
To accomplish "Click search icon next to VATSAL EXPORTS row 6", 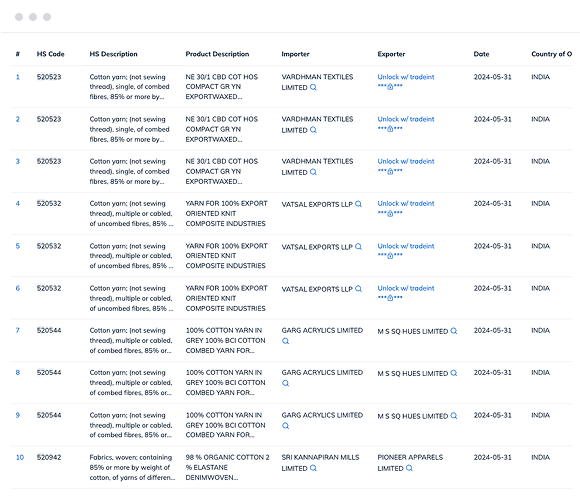I will [358, 288].
